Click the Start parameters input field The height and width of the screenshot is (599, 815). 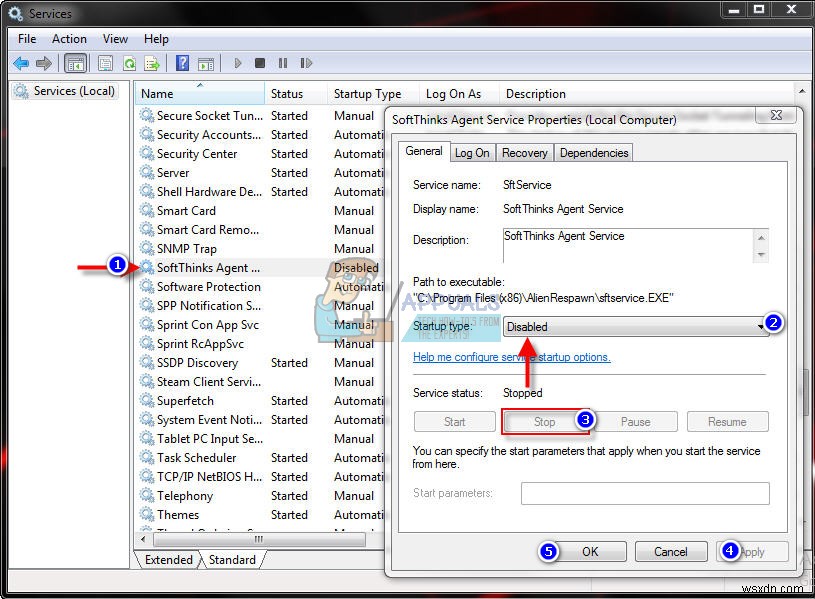645,493
